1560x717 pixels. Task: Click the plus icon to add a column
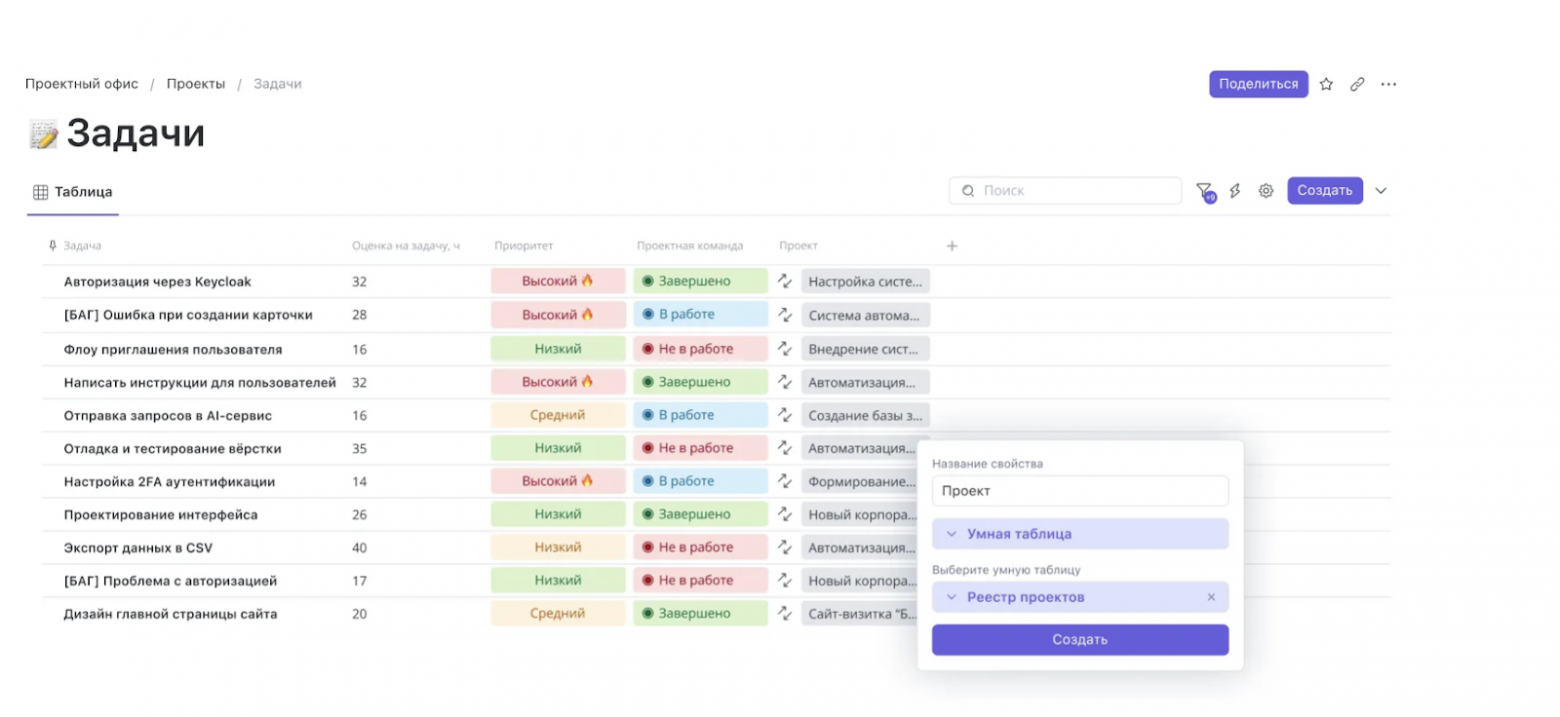952,245
